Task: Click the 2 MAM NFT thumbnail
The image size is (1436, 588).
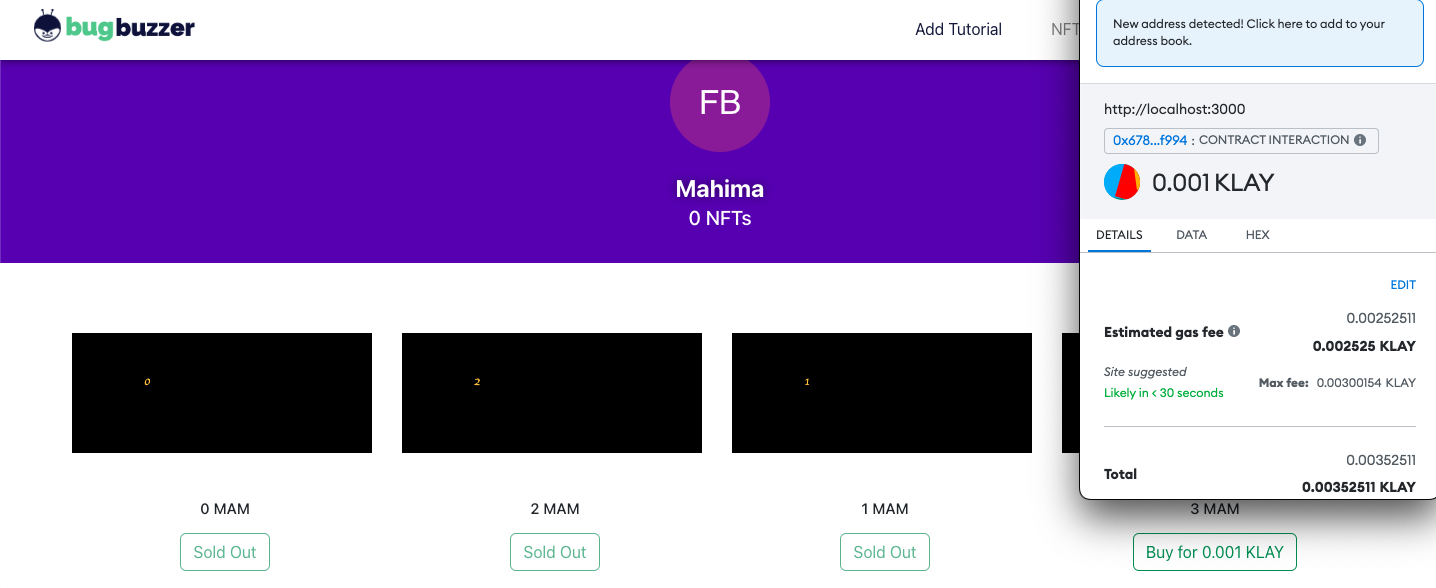Action: tap(551, 392)
